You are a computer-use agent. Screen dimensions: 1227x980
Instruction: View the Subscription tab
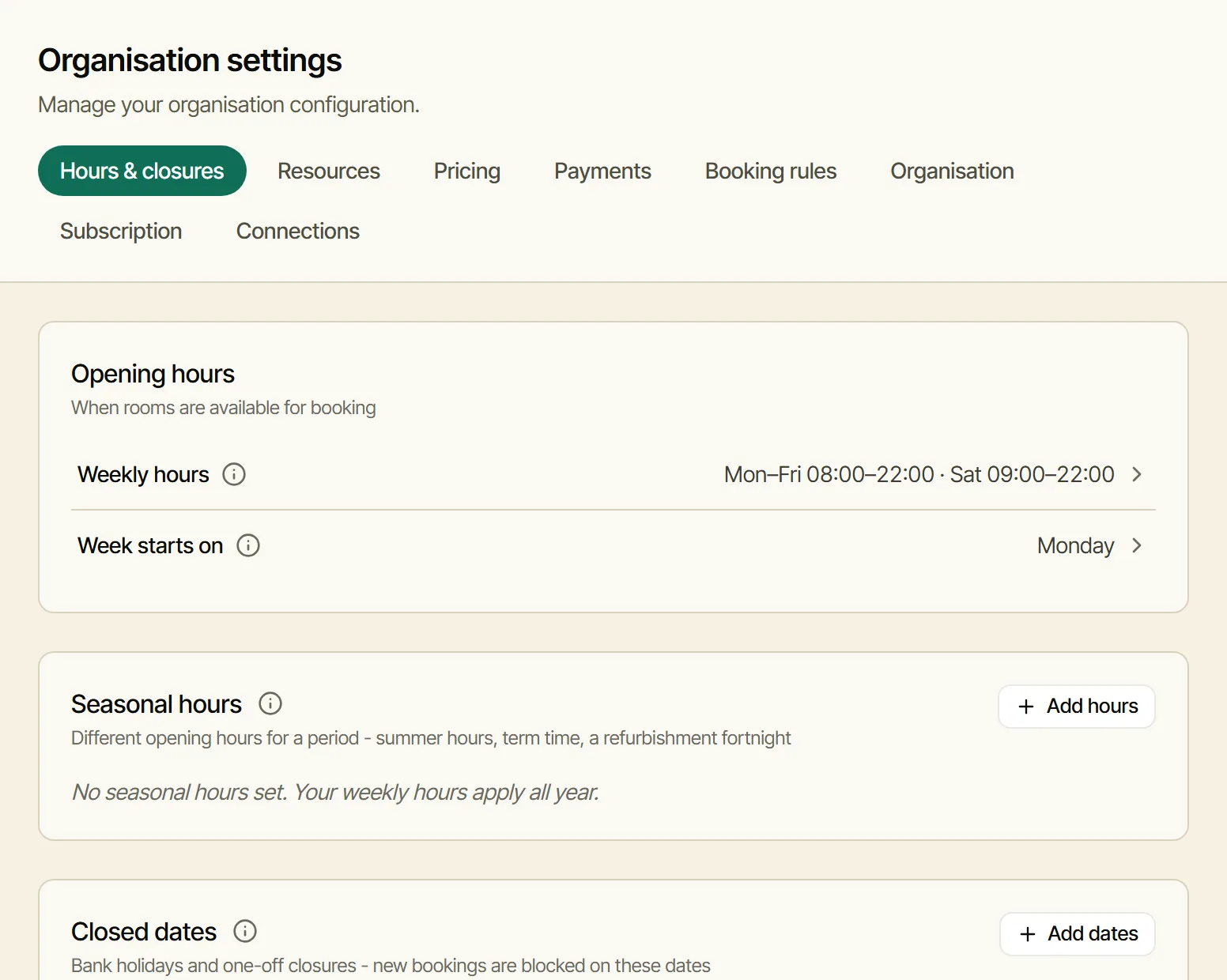(121, 231)
